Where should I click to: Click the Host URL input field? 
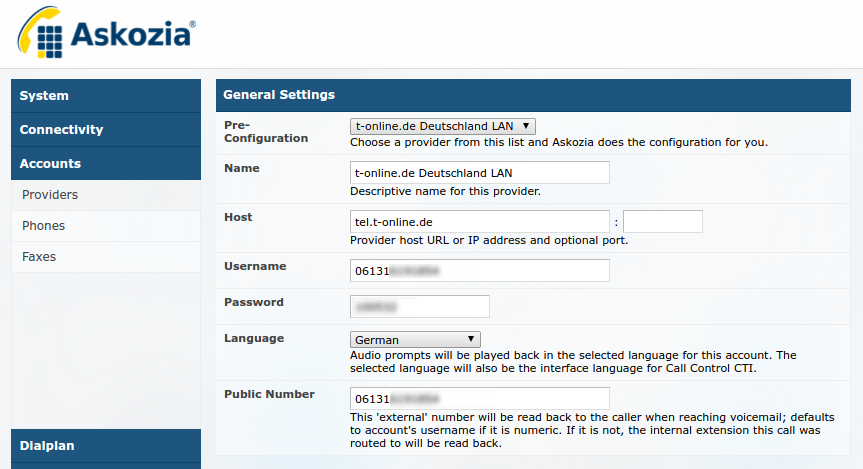coord(479,222)
